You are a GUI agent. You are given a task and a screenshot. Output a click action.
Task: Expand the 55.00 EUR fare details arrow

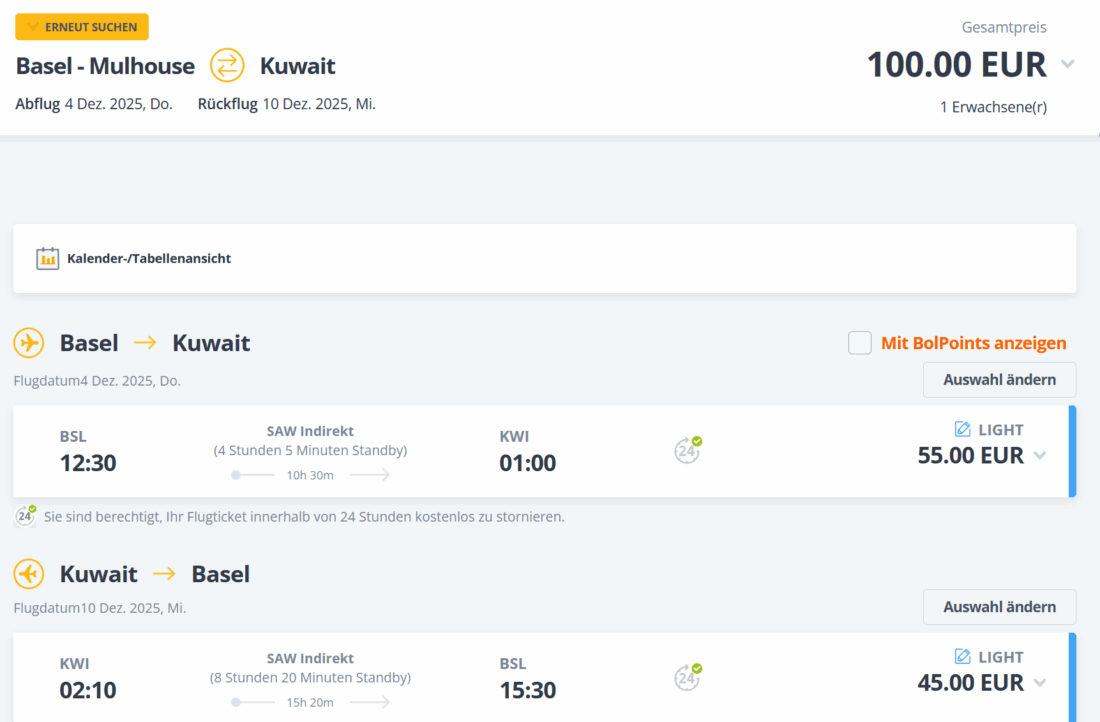point(1040,456)
